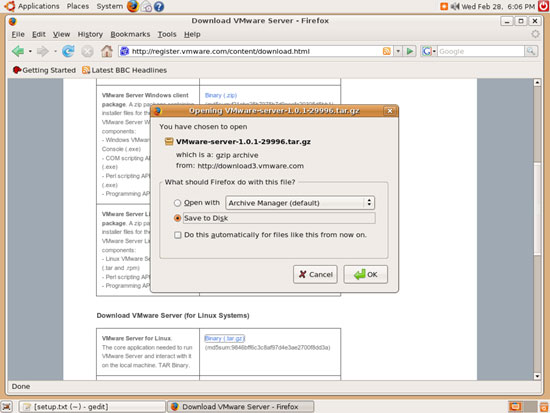Open the Home page icon
Viewport: 550px width, 413px height.
(107, 51)
